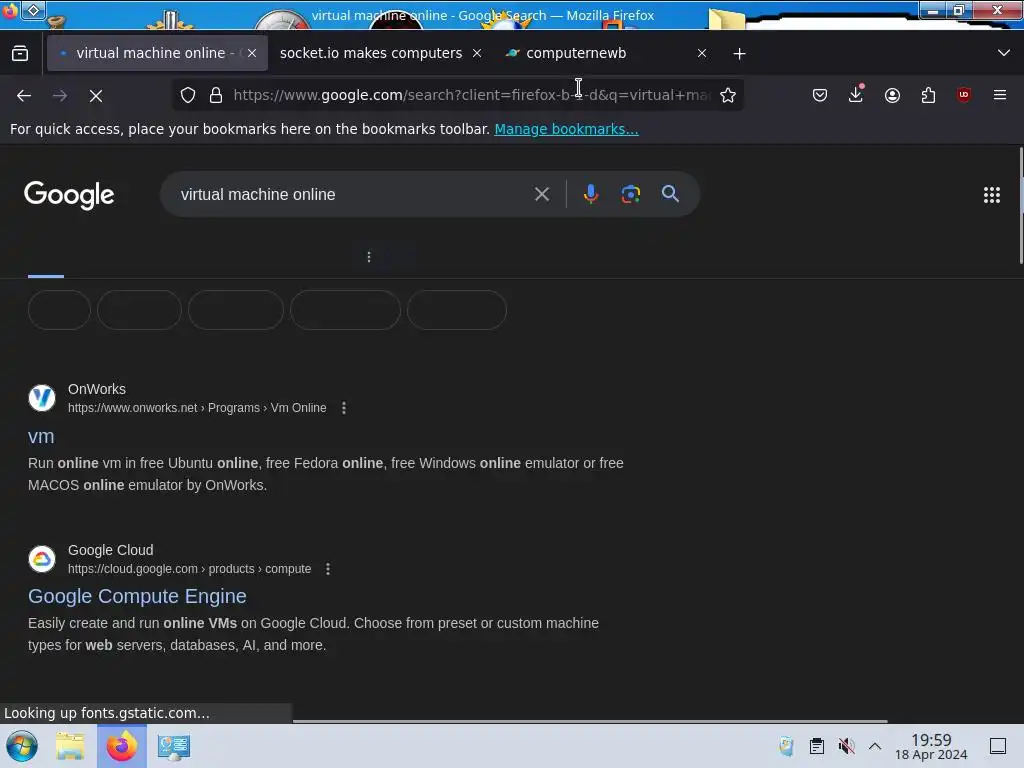Open a new tab
1024x768 pixels.
(x=739, y=54)
